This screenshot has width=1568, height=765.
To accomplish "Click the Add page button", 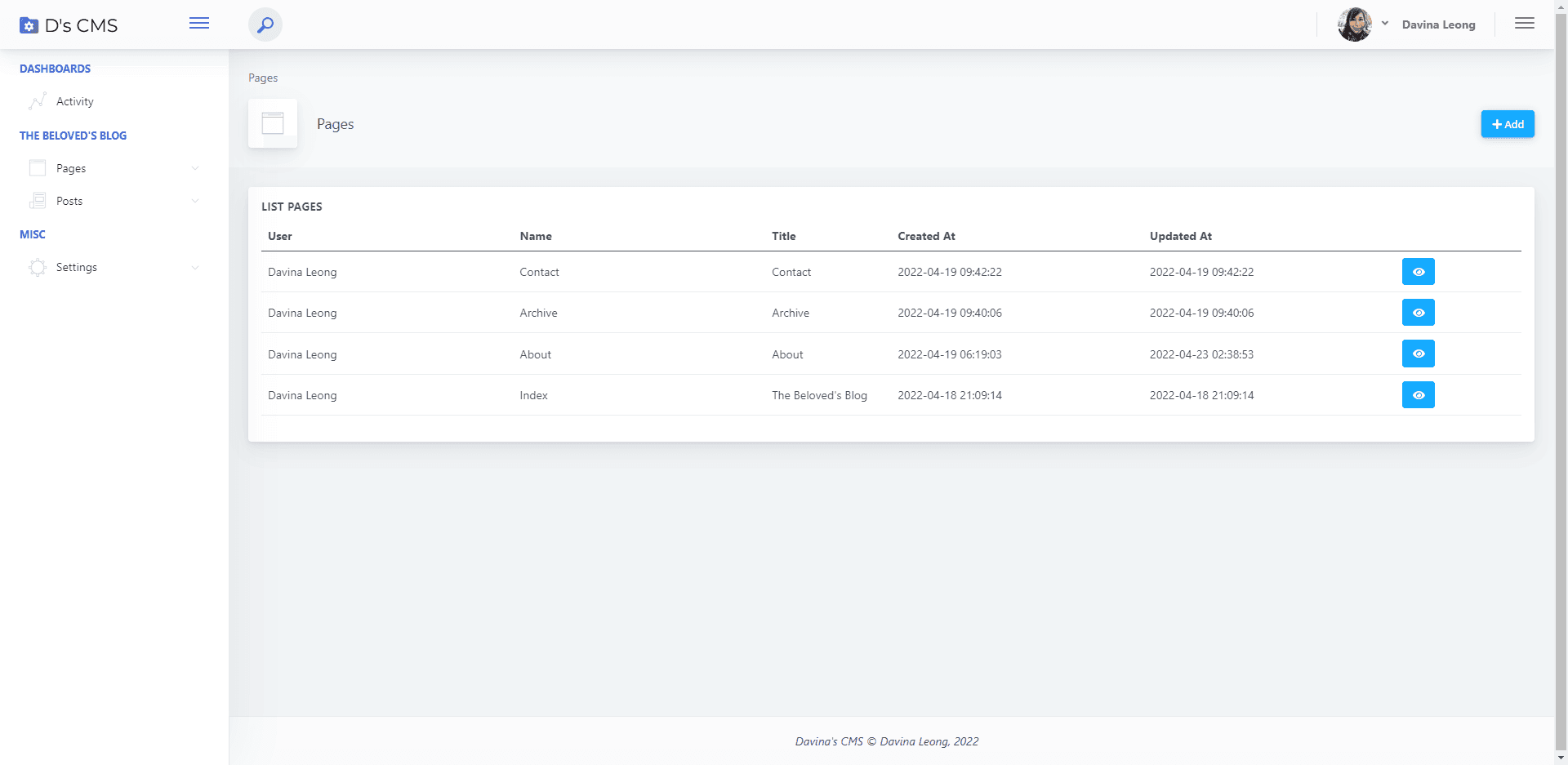I will click(x=1508, y=124).
